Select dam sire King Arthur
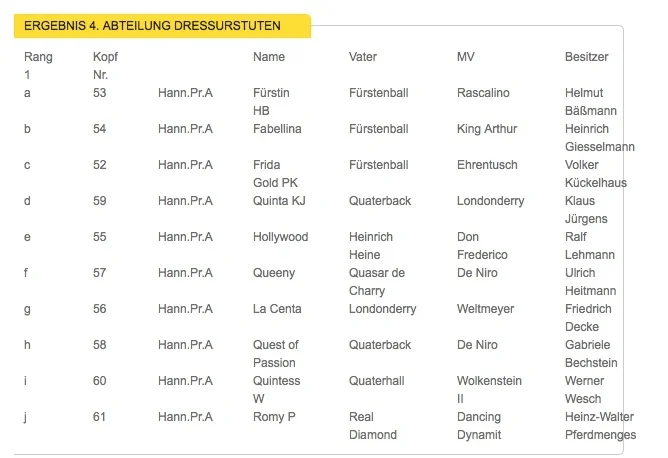This screenshot has width=668, height=458. [487, 129]
